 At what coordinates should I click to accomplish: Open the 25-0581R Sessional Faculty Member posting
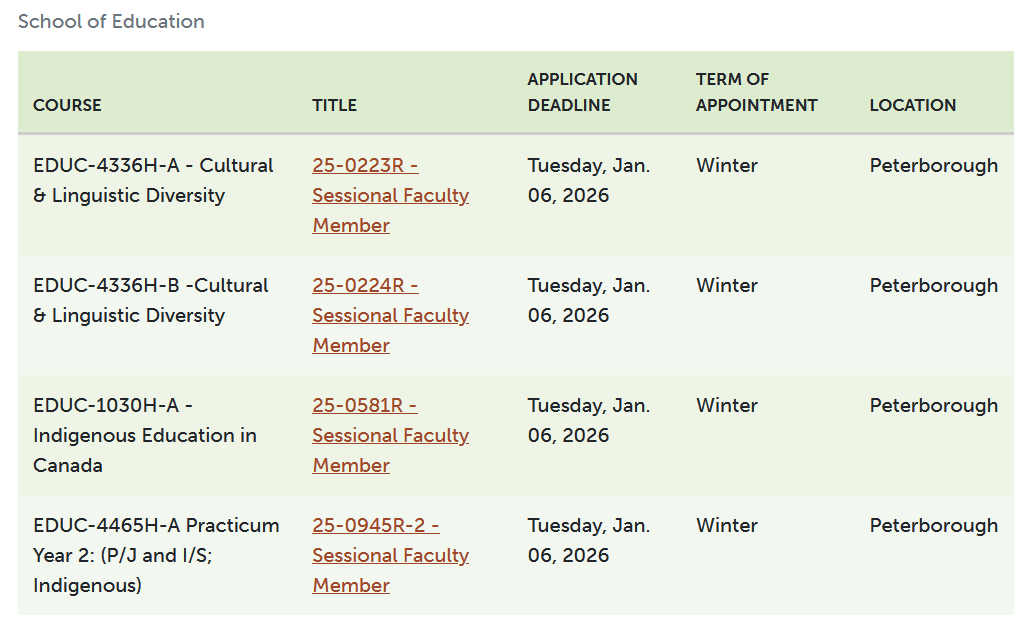[390, 435]
